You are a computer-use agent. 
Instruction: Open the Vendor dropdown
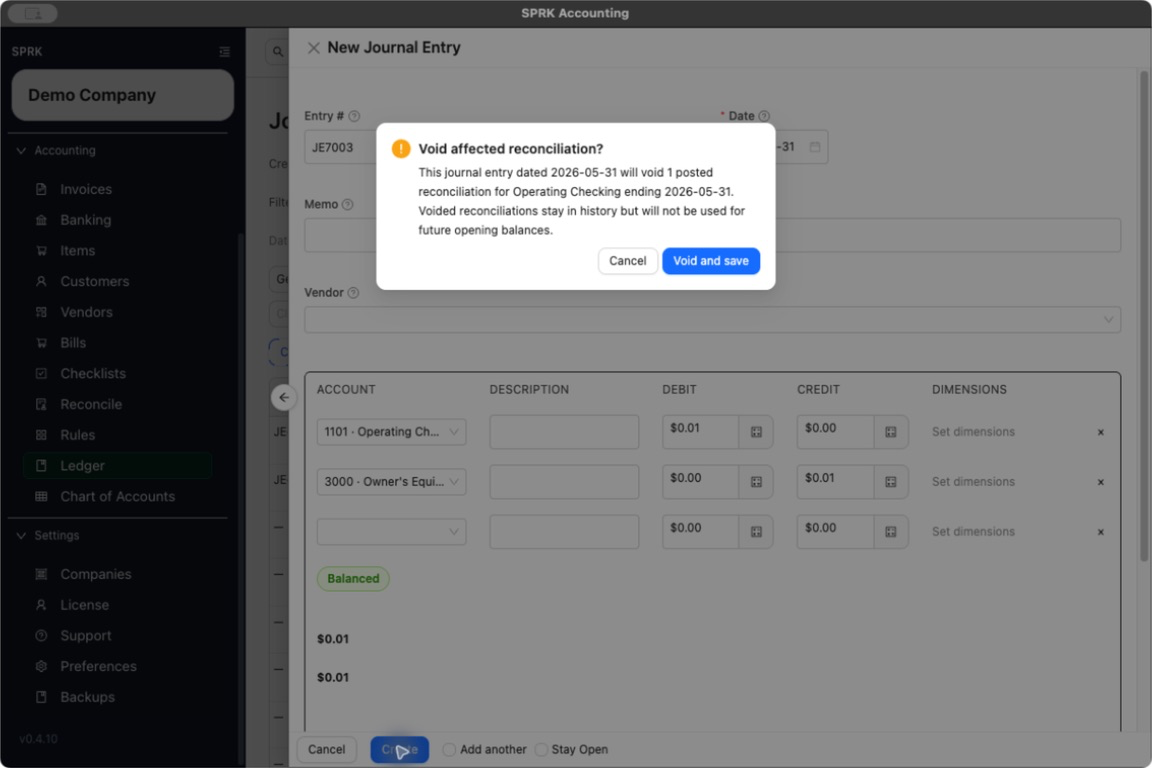click(712, 320)
